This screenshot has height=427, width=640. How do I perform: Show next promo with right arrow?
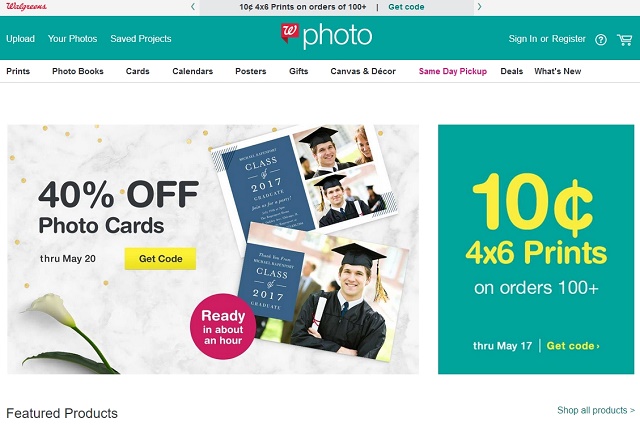click(x=480, y=7)
